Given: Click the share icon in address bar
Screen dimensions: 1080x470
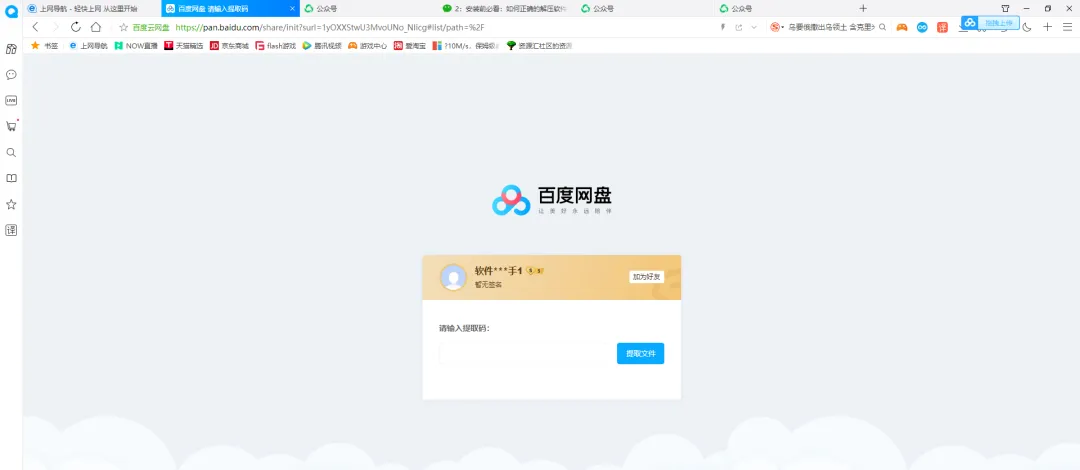Looking at the screenshot, I should [x=739, y=27].
